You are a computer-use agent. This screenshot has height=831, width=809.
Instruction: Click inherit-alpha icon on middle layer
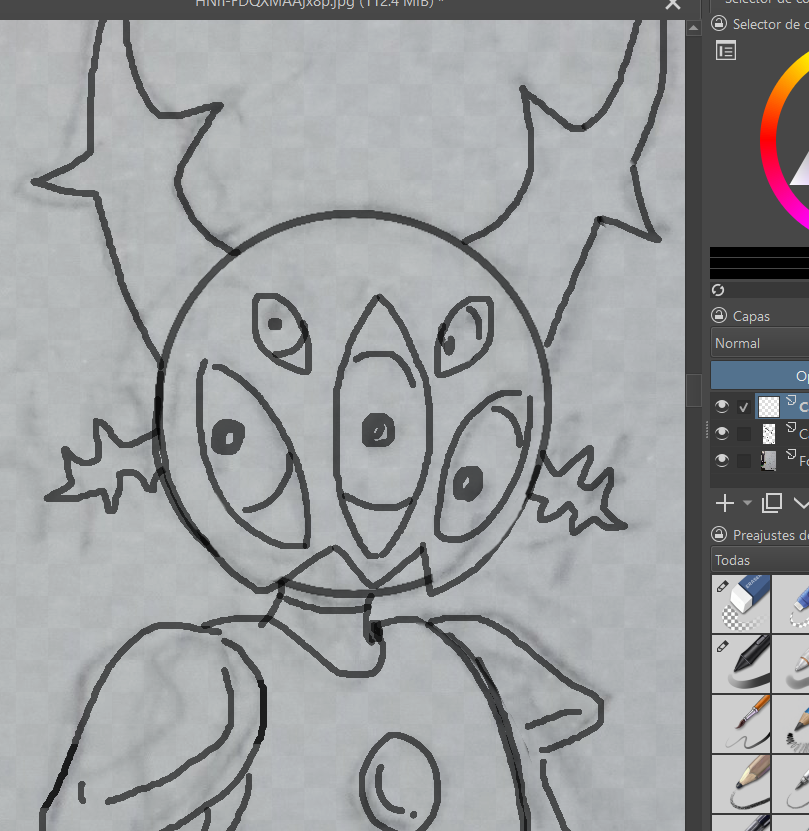coord(790,427)
